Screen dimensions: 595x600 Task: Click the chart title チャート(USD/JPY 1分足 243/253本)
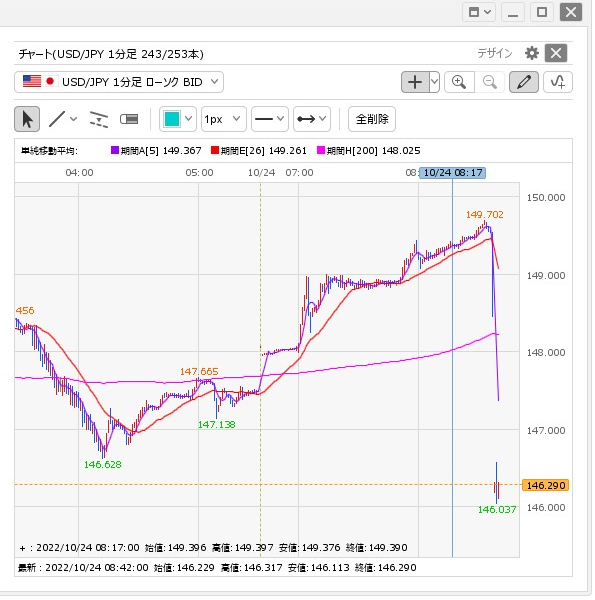[111, 54]
